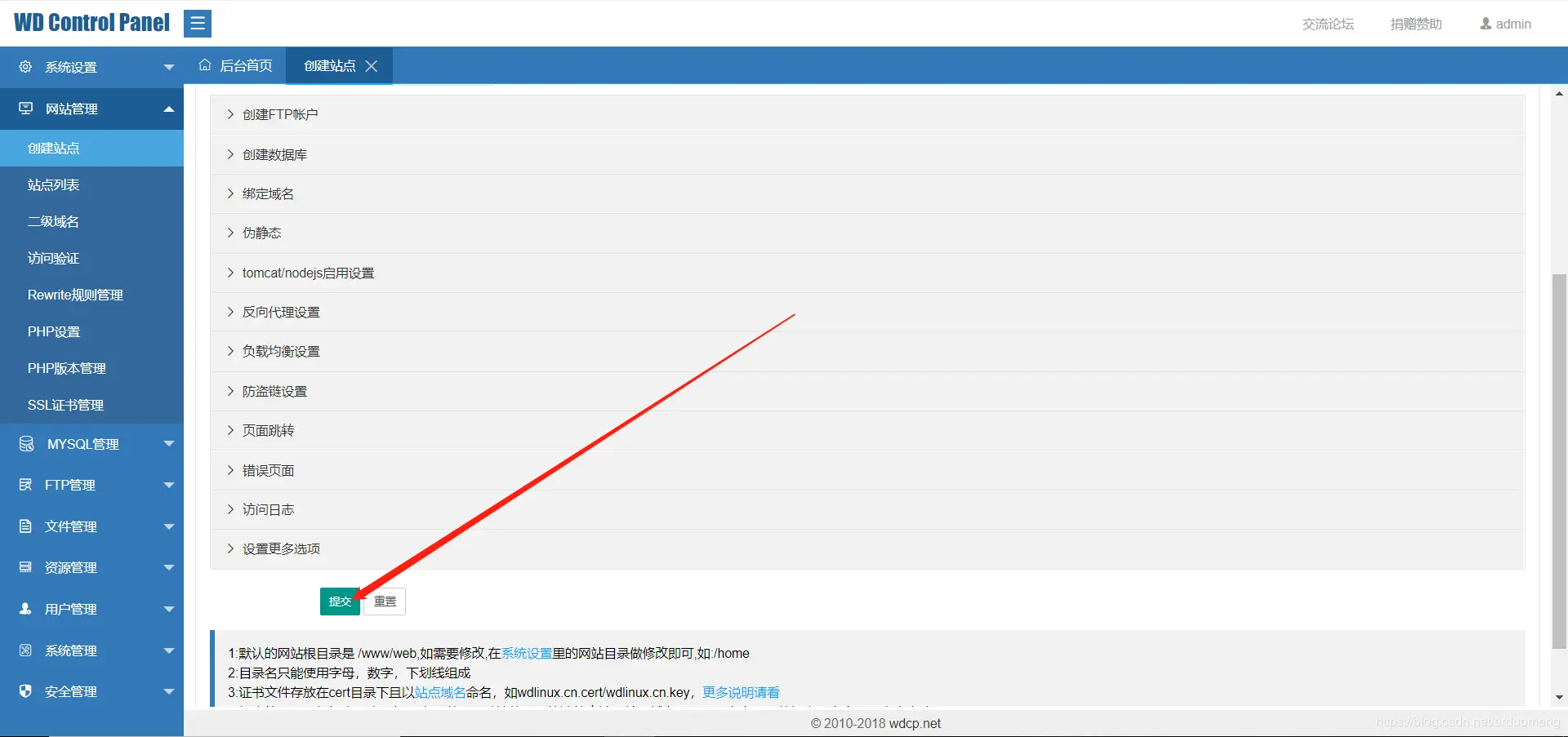Expand the 防盗链设置 section

867,391
